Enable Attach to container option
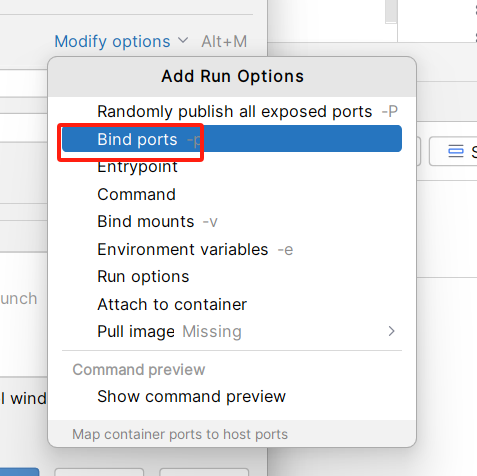The image size is (477, 476). point(232,304)
